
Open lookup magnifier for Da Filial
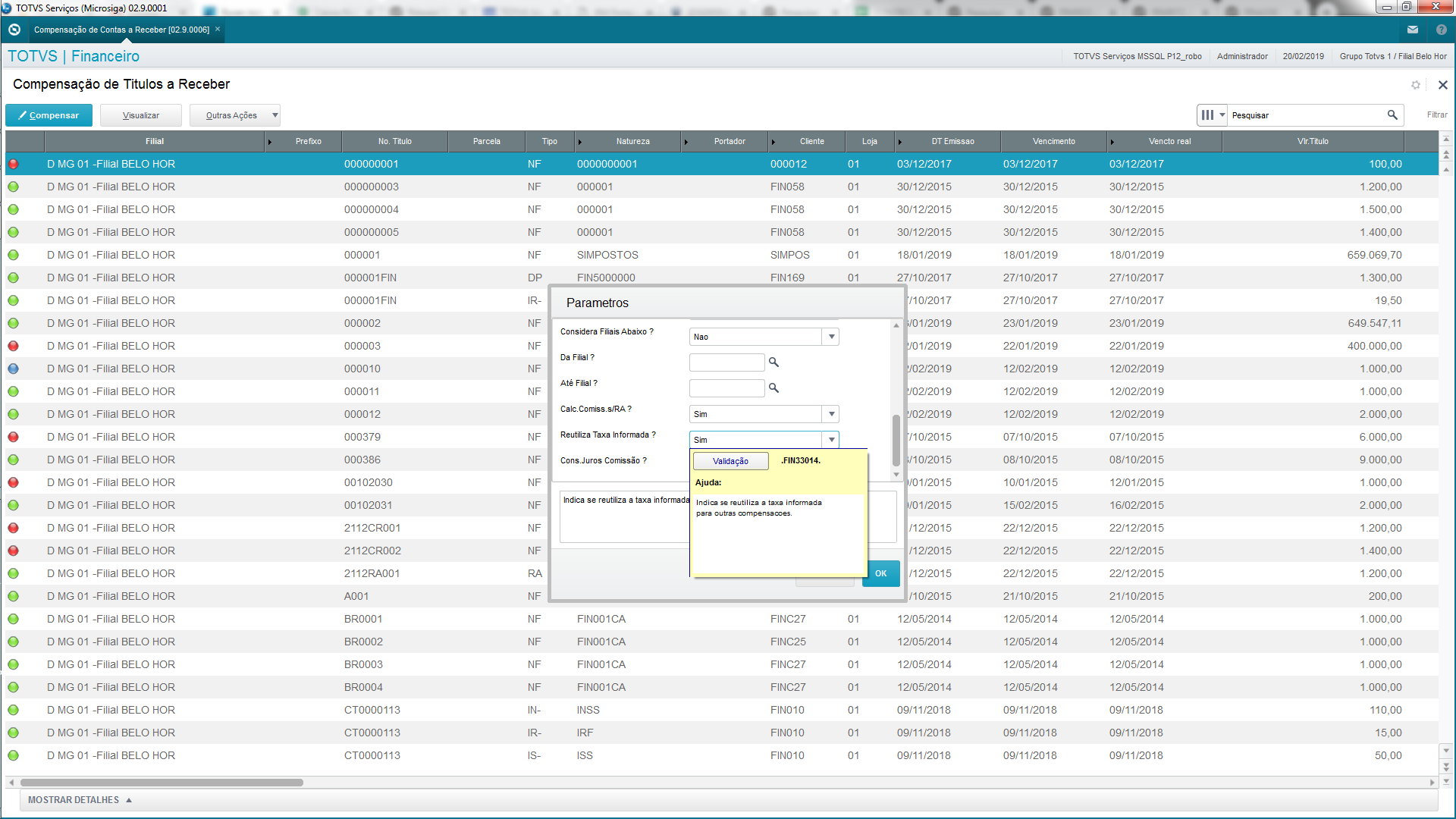pyautogui.click(x=773, y=362)
